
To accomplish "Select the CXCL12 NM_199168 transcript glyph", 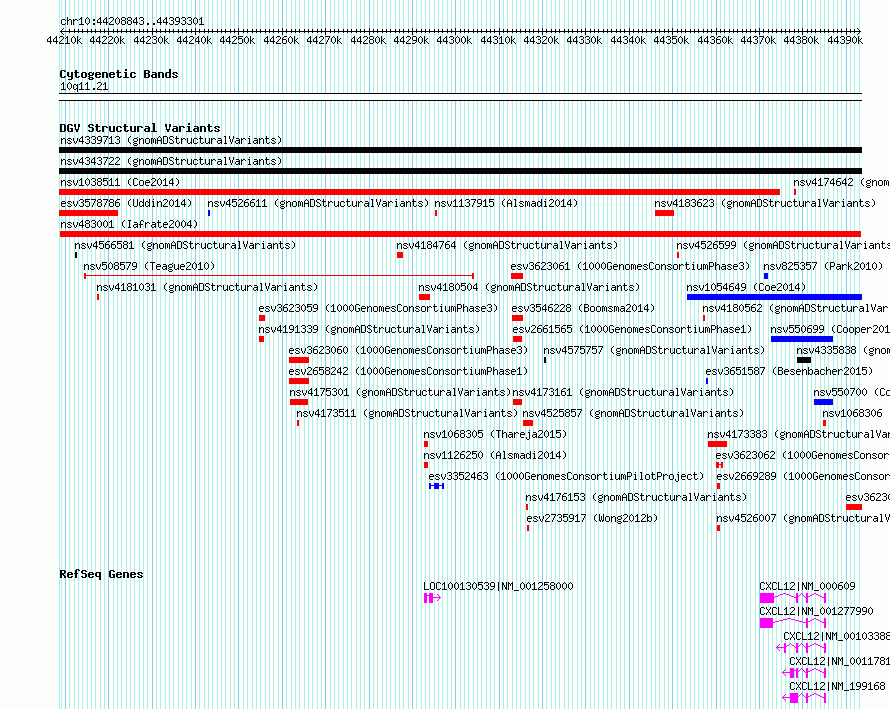I will coord(804,698).
